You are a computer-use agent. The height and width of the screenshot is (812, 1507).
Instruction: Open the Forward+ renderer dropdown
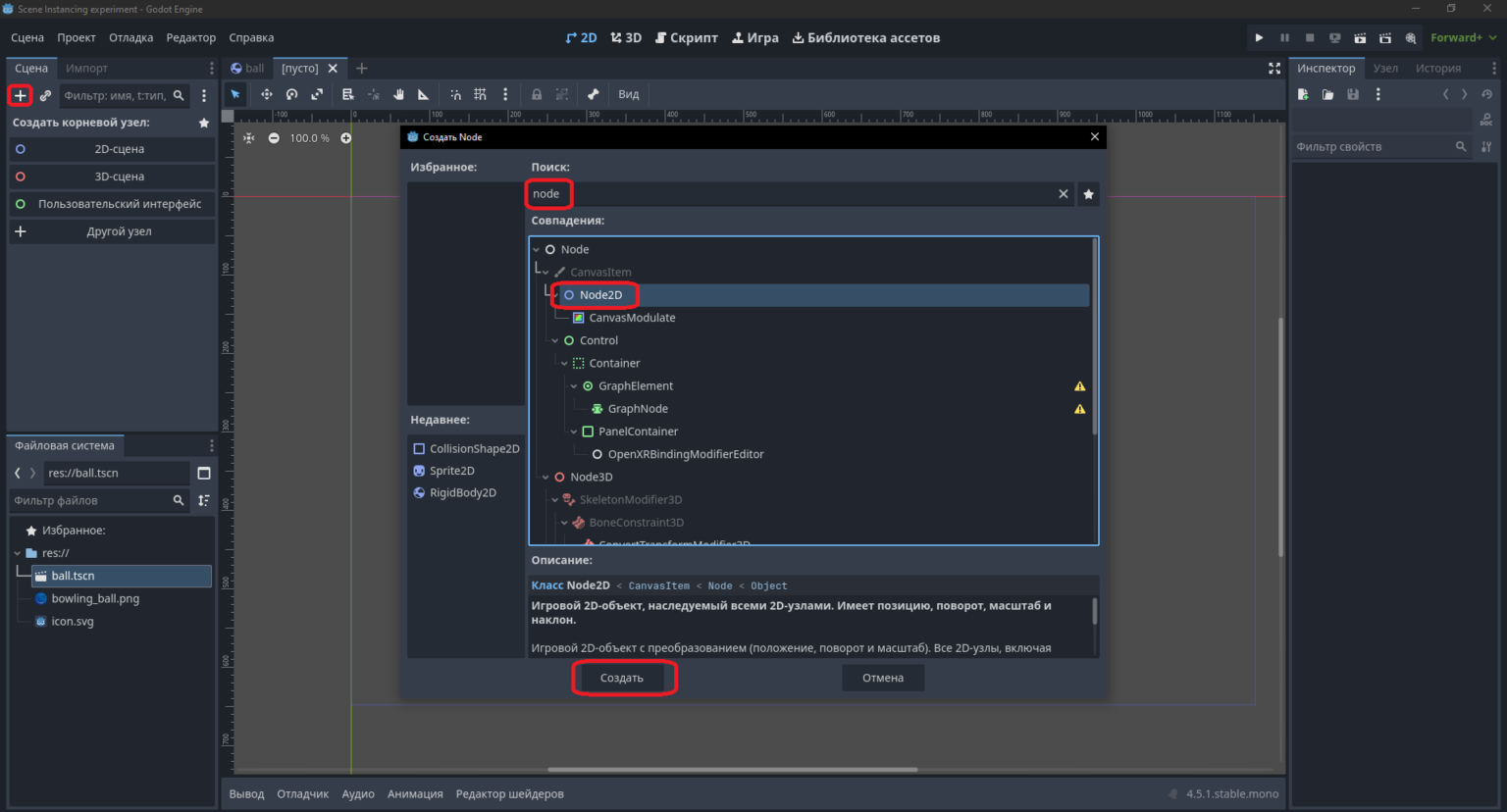(1464, 37)
